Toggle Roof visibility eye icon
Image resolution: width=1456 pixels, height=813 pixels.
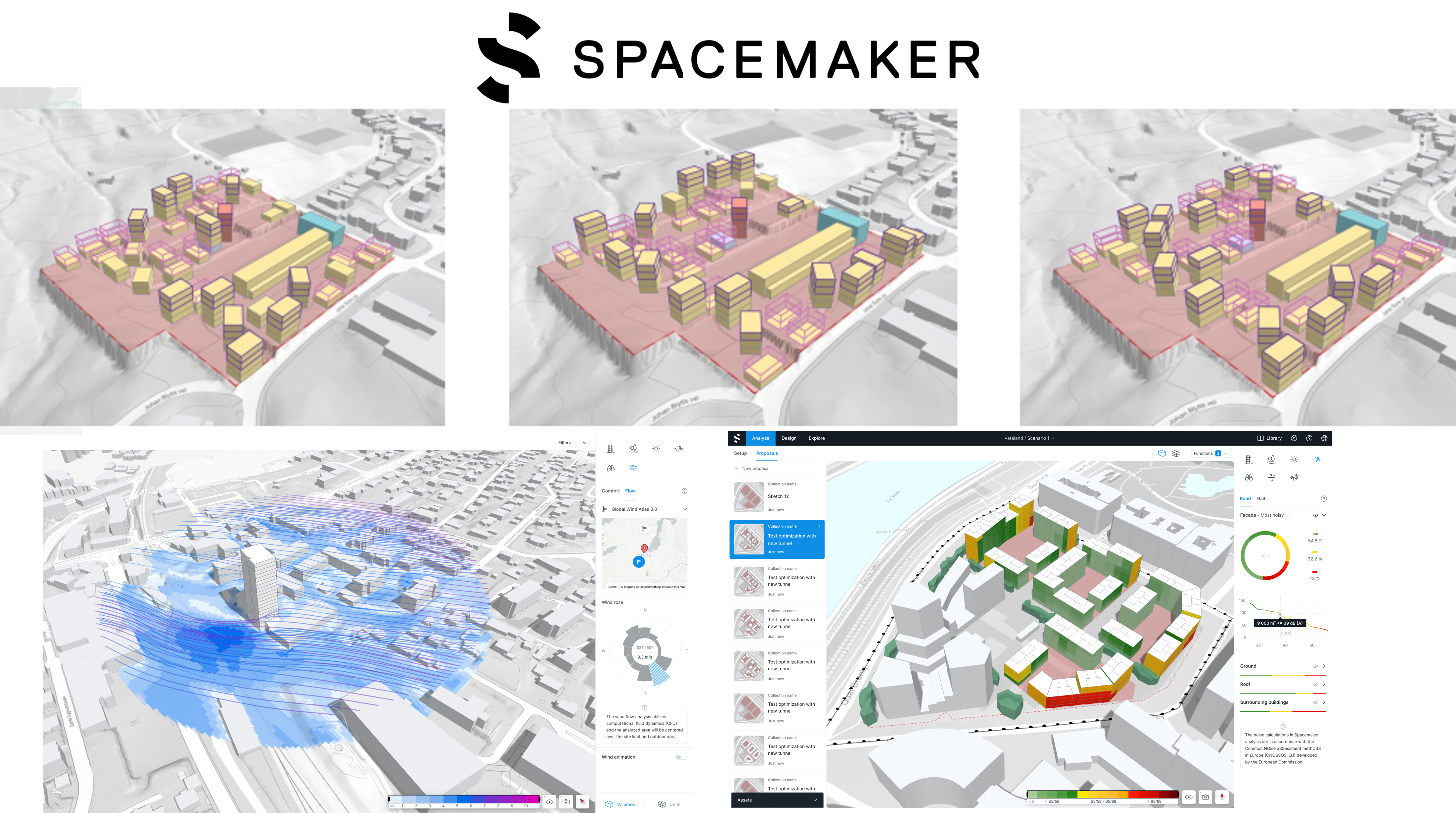[1315, 684]
